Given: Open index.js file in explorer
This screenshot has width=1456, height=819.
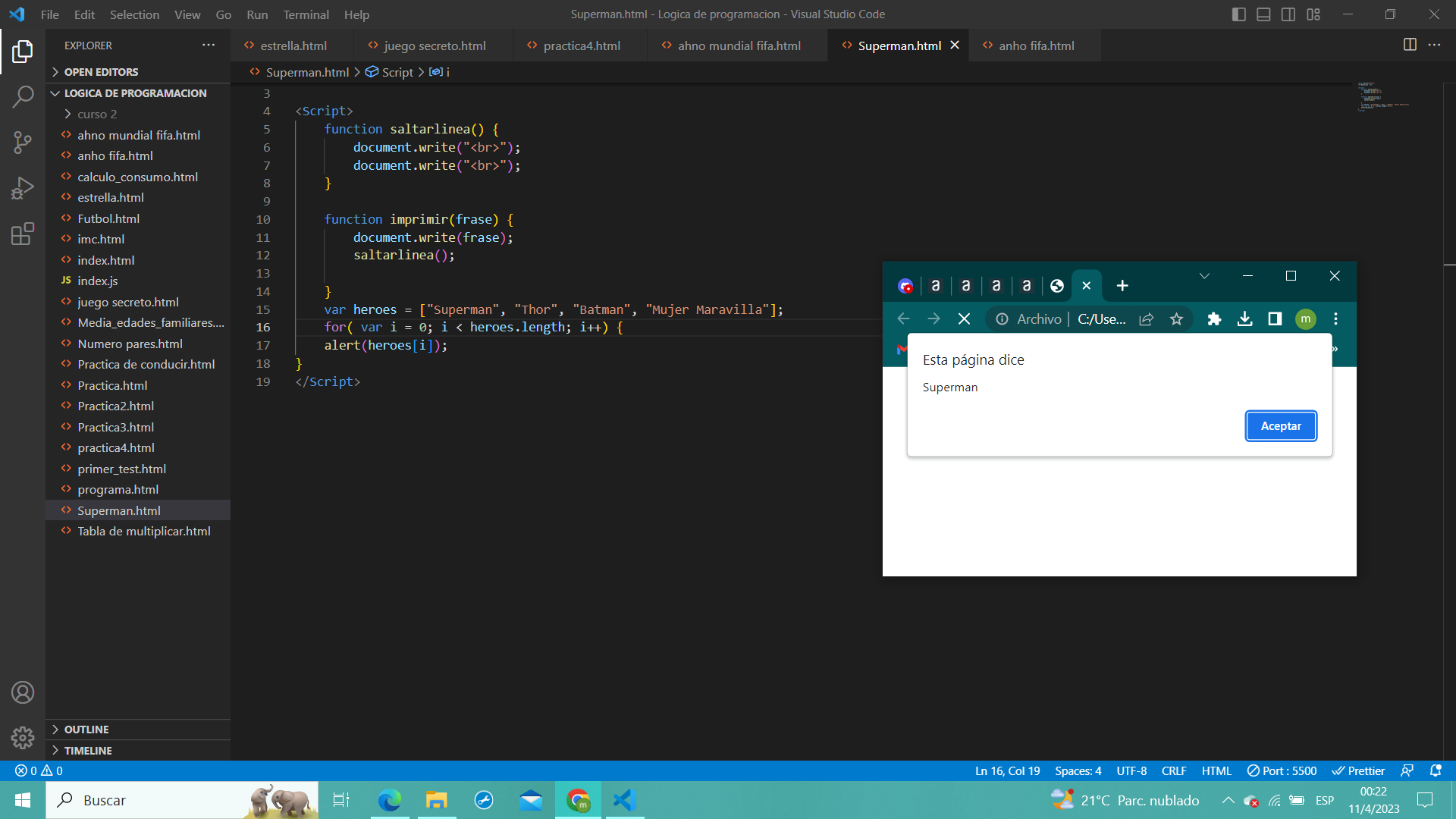Looking at the screenshot, I should click(97, 281).
